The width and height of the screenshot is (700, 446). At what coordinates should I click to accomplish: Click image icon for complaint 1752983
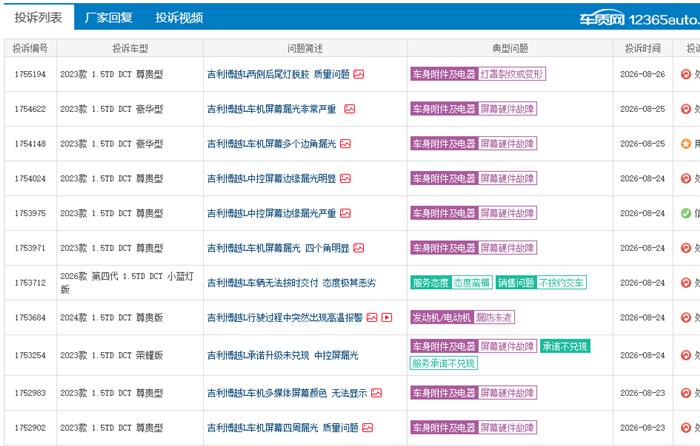tap(376, 393)
